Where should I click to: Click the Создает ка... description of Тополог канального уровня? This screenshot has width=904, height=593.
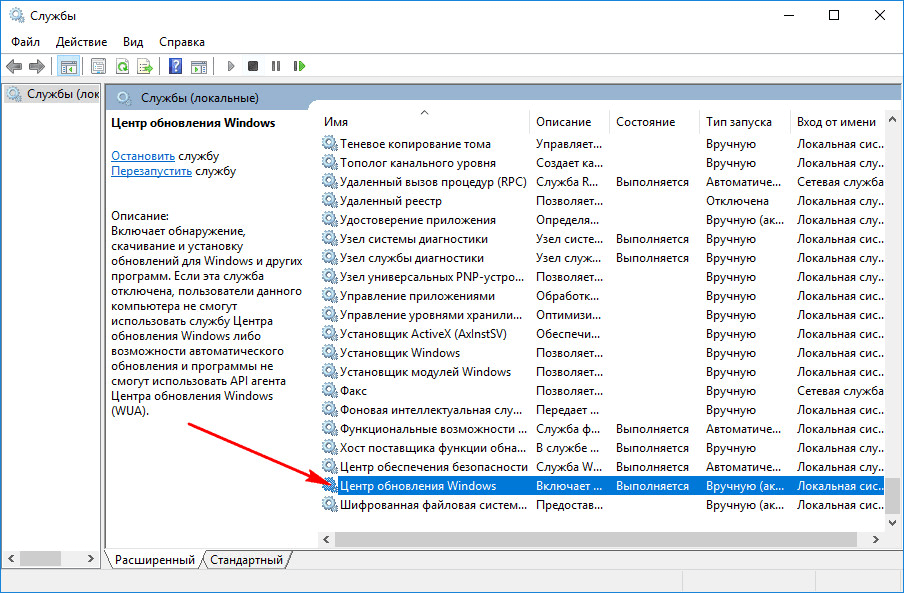tap(569, 163)
